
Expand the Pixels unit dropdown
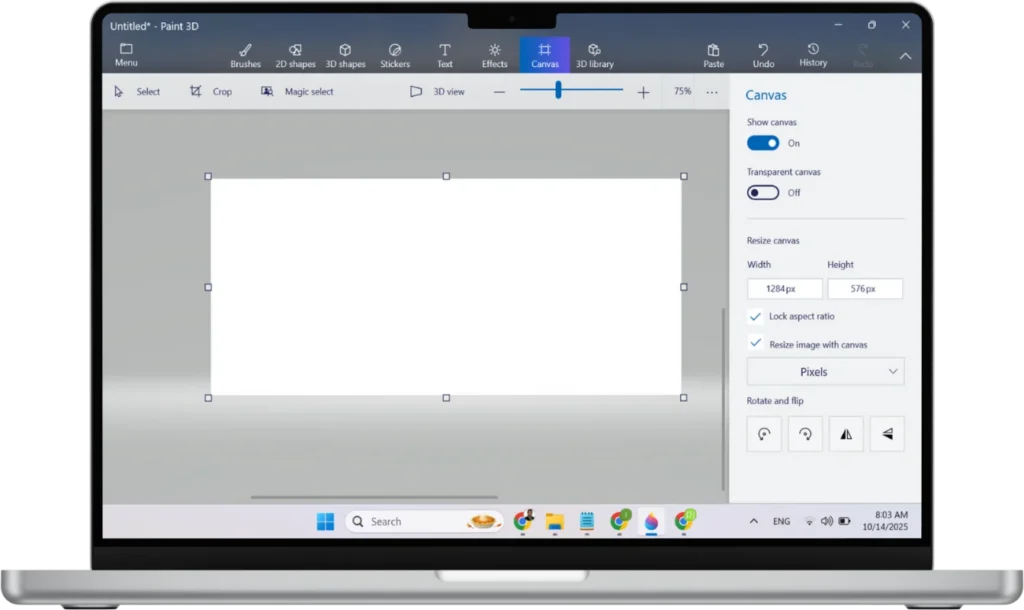825,372
